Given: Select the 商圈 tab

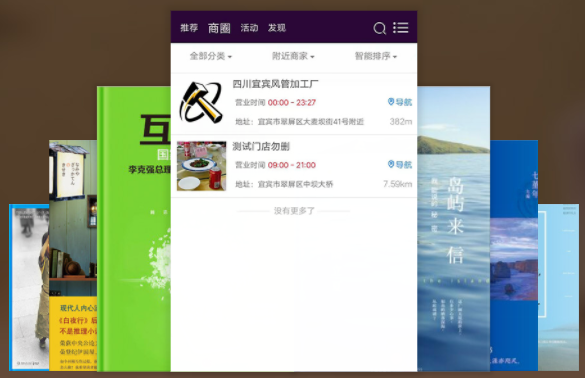Looking at the screenshot, I should coord(219,28).
